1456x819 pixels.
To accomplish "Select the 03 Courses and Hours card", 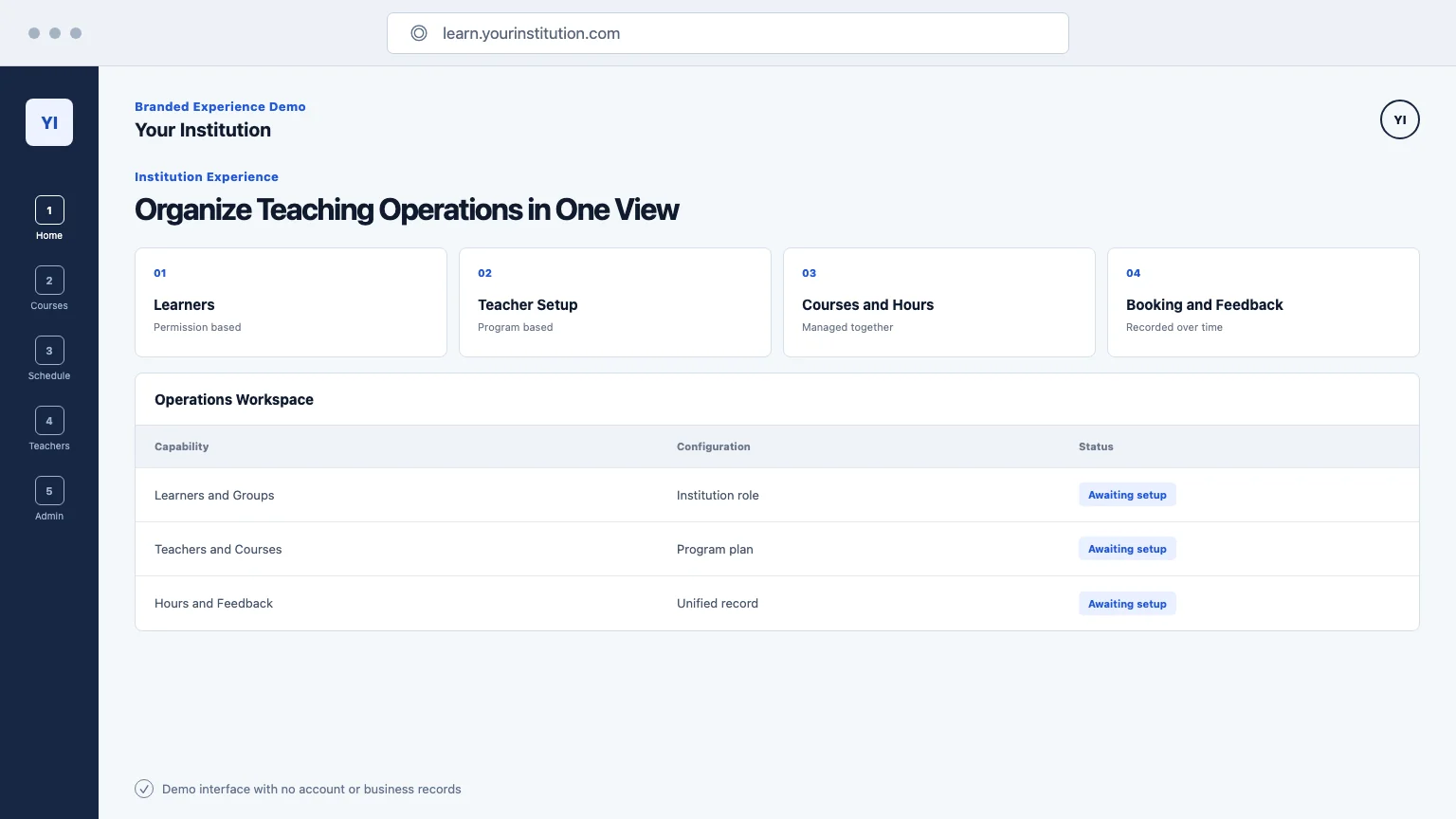I will point(939,302).
